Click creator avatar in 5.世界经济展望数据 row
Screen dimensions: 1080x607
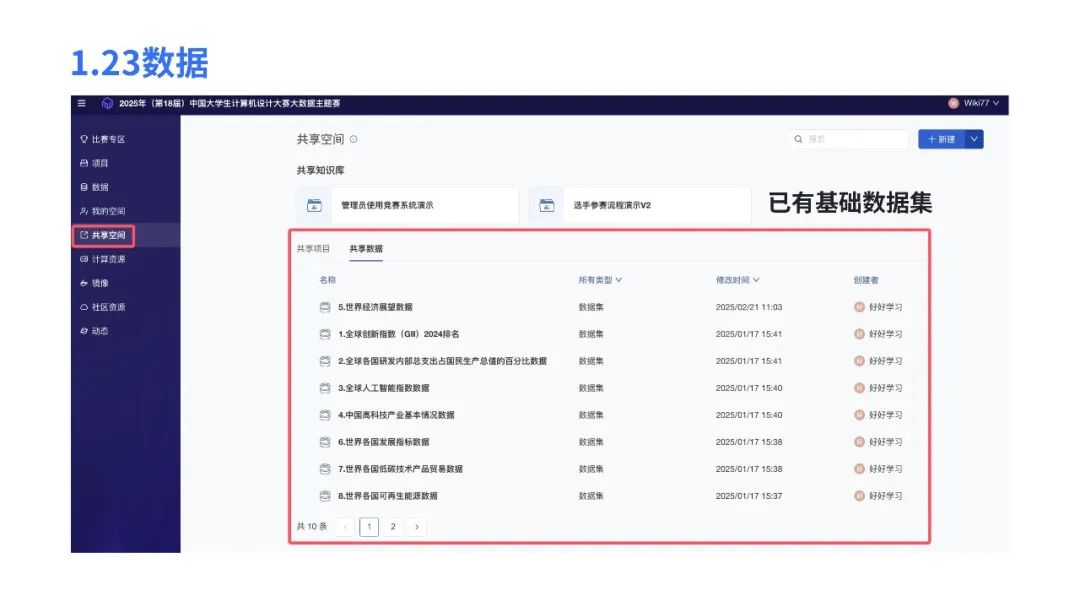point(859,307)
